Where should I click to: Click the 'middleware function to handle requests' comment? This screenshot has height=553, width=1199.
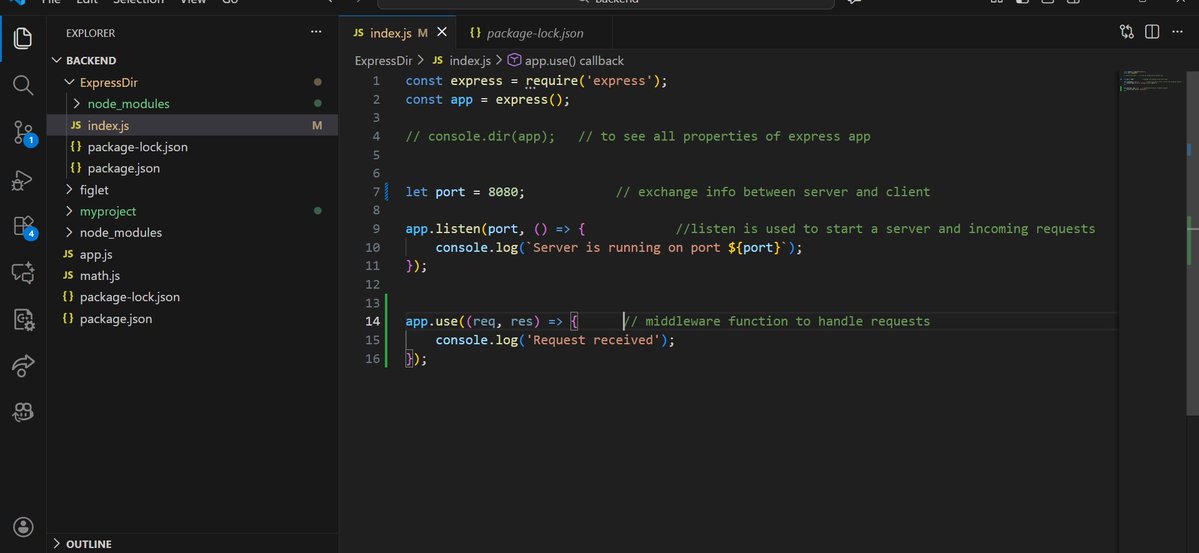pyautogui.click(x=777, y=321)
